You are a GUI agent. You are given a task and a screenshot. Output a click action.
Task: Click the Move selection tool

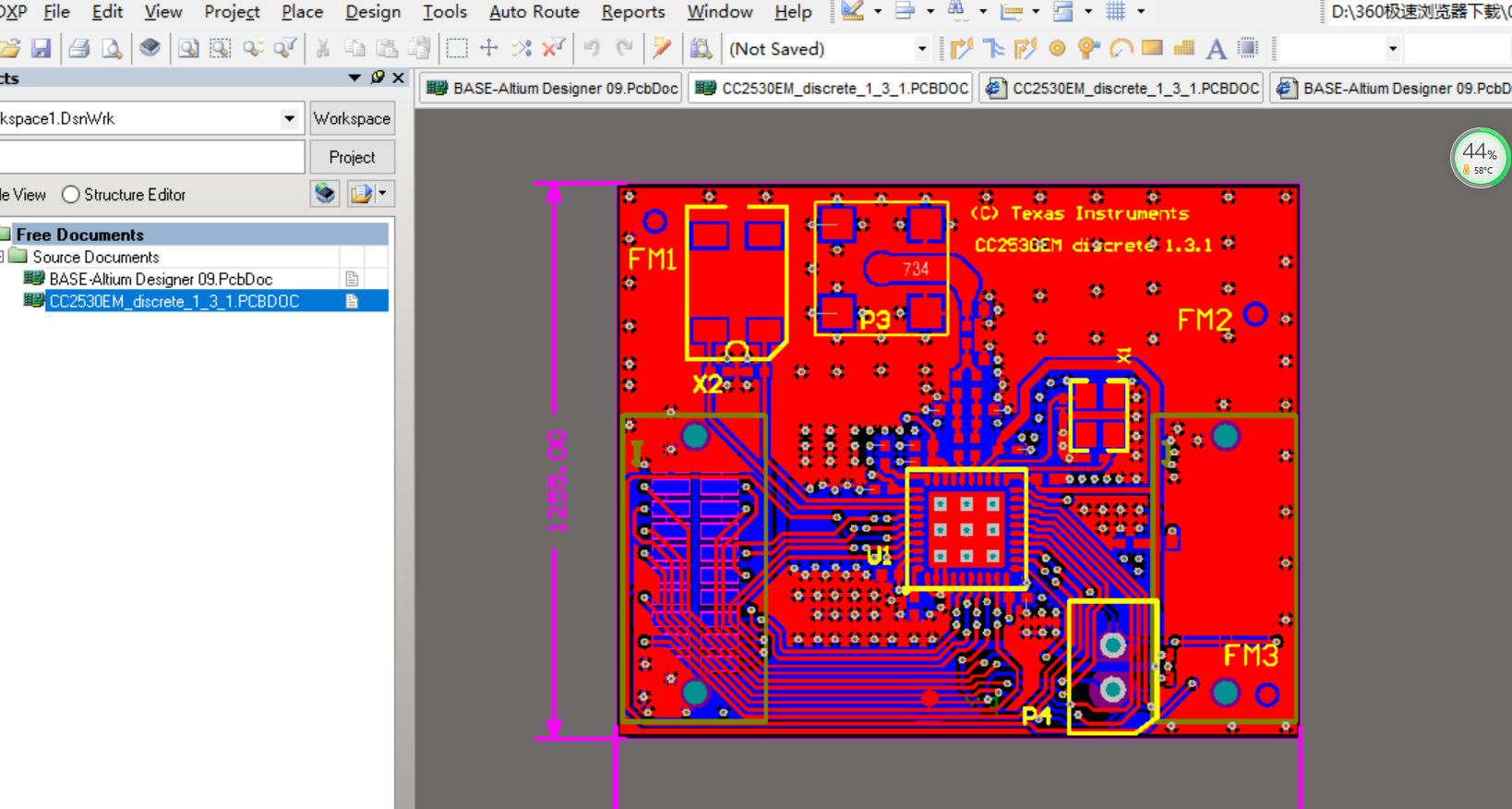(x=489, y=48)
